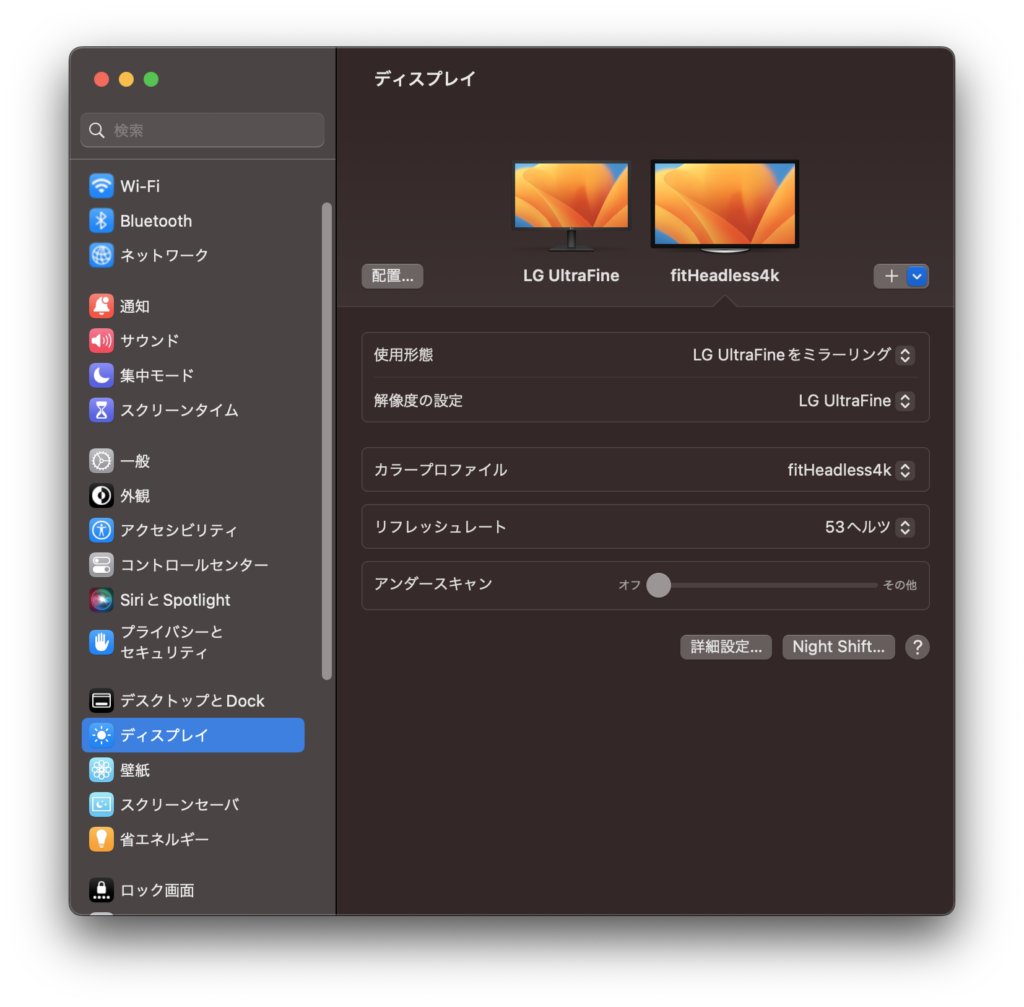The width and height of the screenshot is (1024, 1007).
Task: Expand the 解像度の設定 popup menu
Action: 904,401
